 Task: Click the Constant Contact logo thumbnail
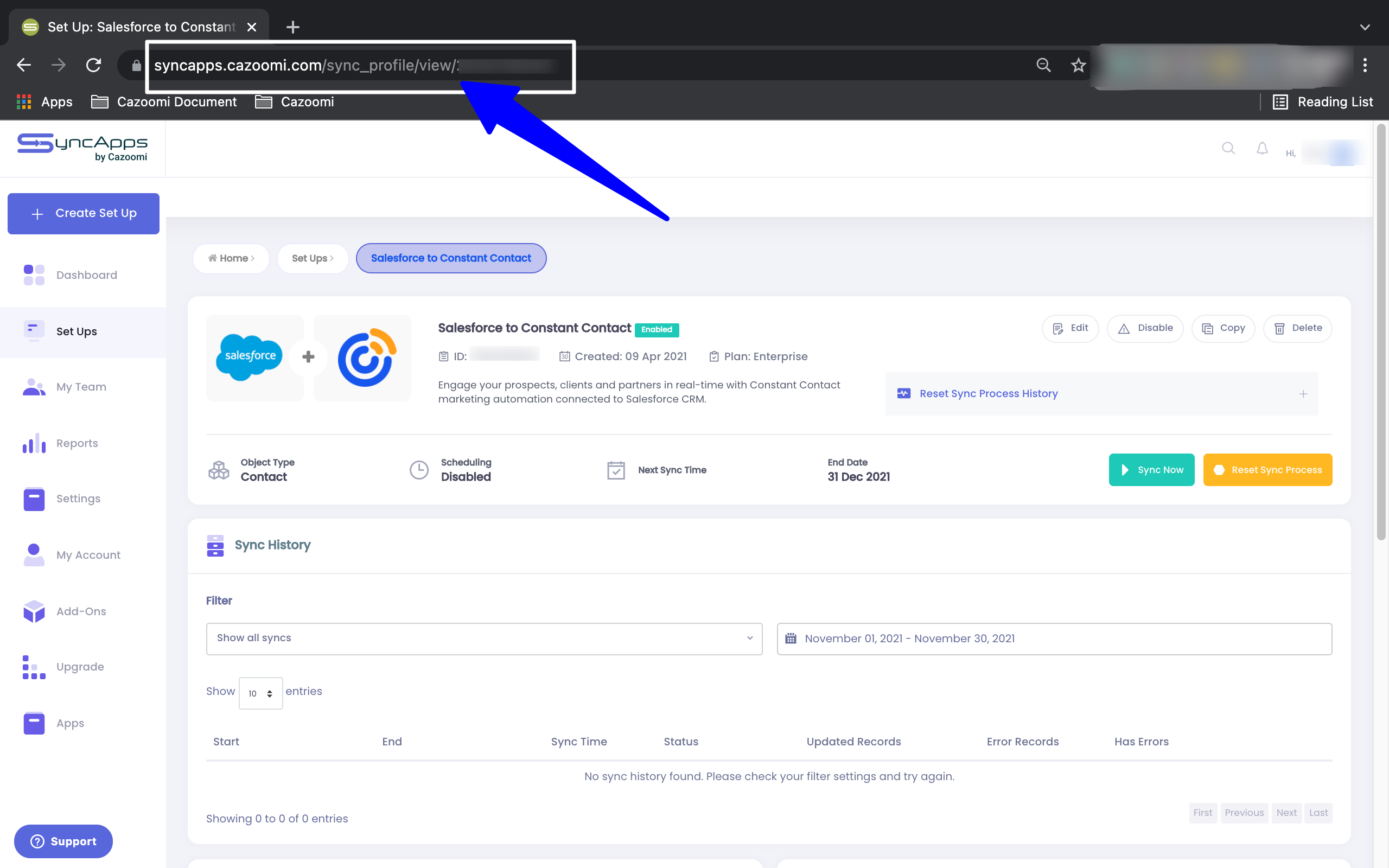point(362,358)
